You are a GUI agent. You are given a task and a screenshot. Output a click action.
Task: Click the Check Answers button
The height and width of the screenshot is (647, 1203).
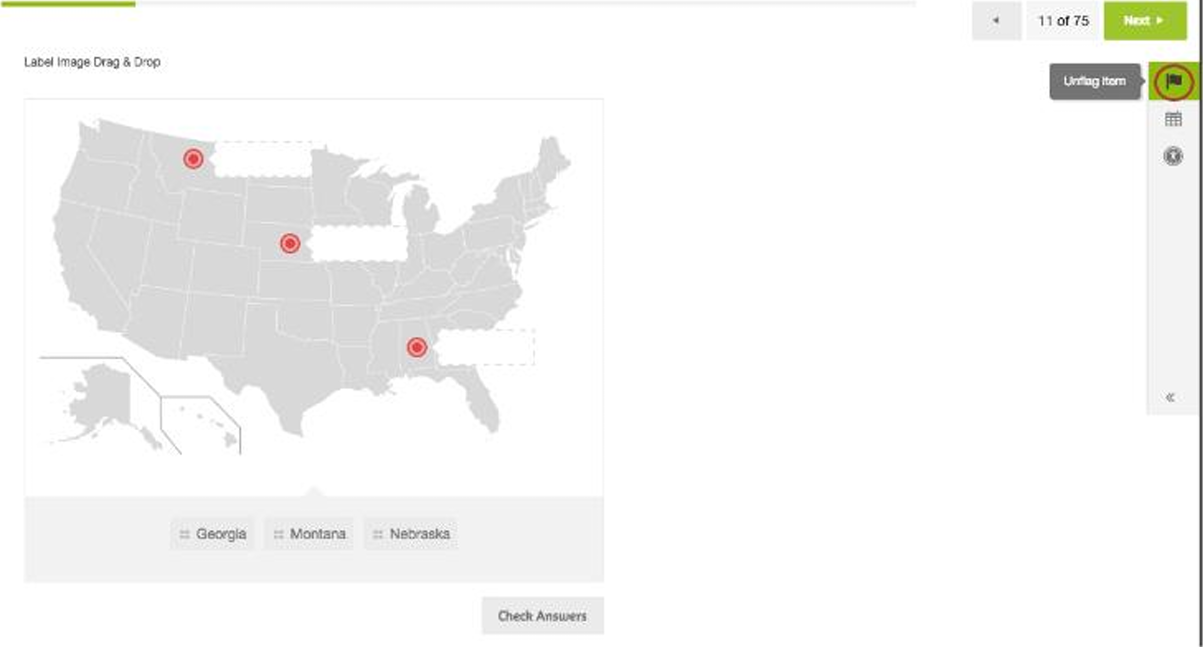coord(542,616)
